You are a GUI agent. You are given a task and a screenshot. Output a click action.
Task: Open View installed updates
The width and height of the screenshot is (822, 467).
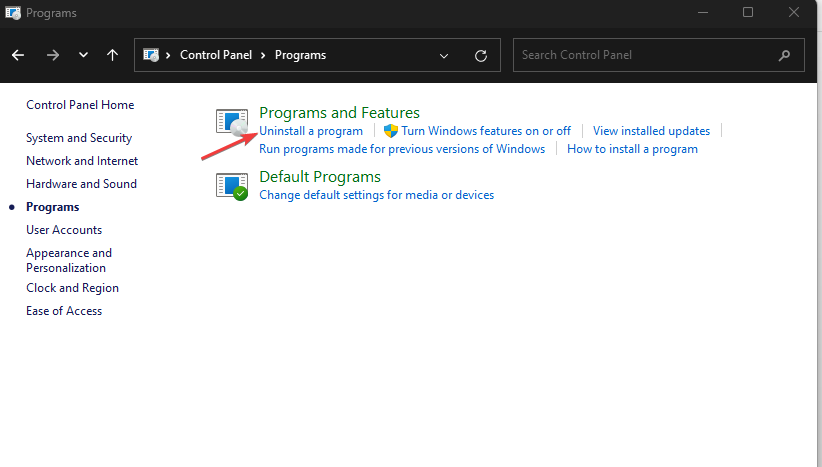click(651, 131)
